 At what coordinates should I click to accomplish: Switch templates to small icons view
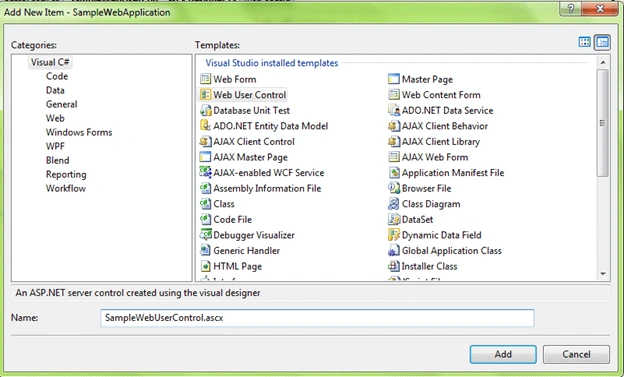click(602, 42)
